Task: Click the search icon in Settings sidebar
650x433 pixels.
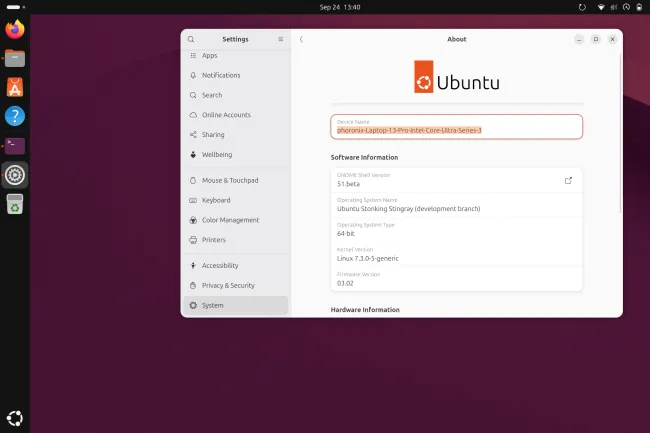Action: (191, 39)
